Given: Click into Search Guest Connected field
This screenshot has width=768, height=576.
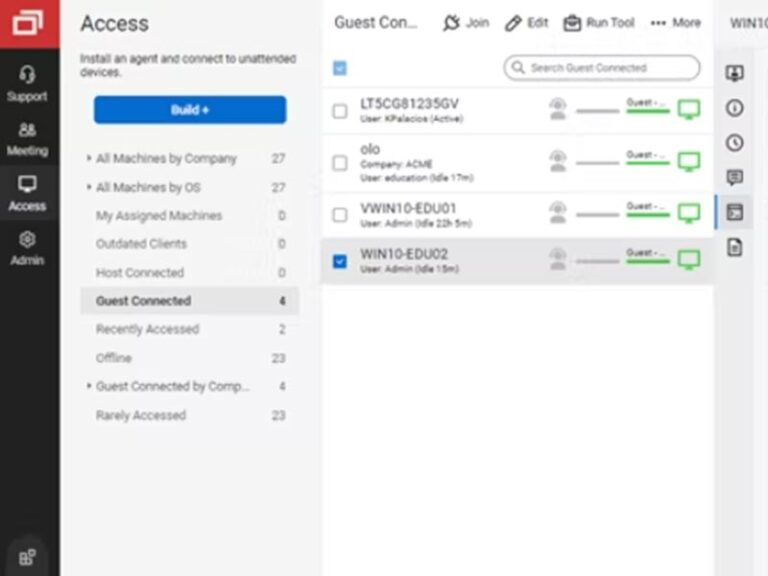Looking at the screenshot, I should tap(601, 68).
